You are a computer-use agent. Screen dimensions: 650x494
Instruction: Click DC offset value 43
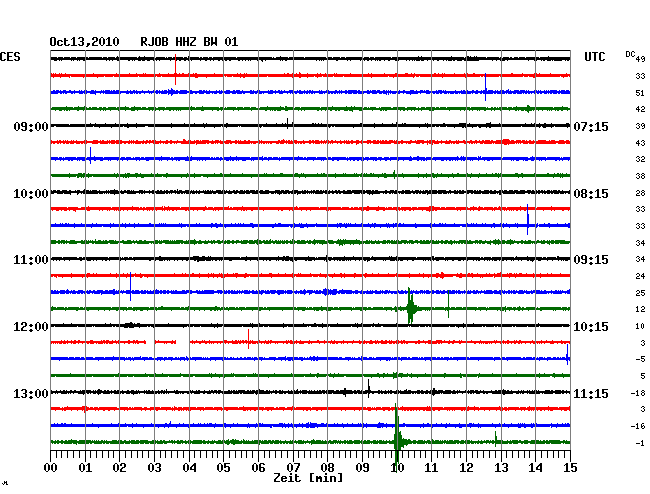tap(640, 143)
